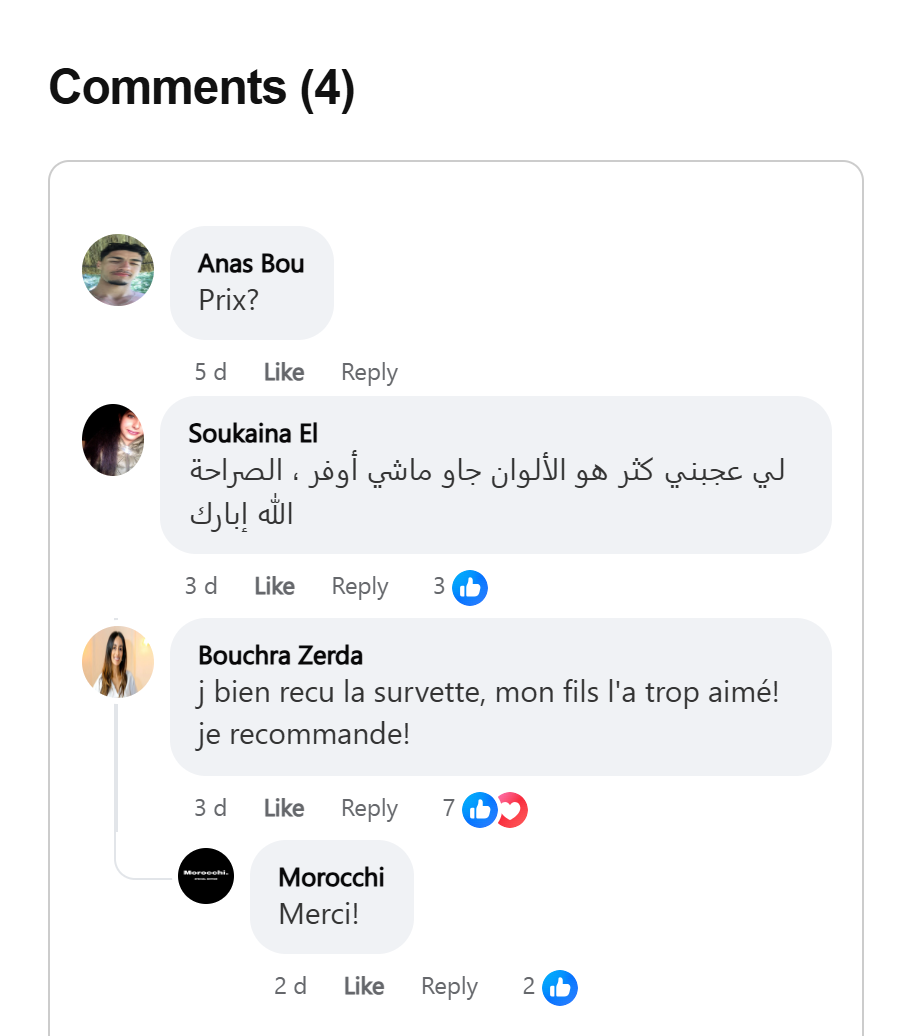Reply to Anas Bou's comment
This screenshot has width=912, height=1036.
click(x=369, y=372)
